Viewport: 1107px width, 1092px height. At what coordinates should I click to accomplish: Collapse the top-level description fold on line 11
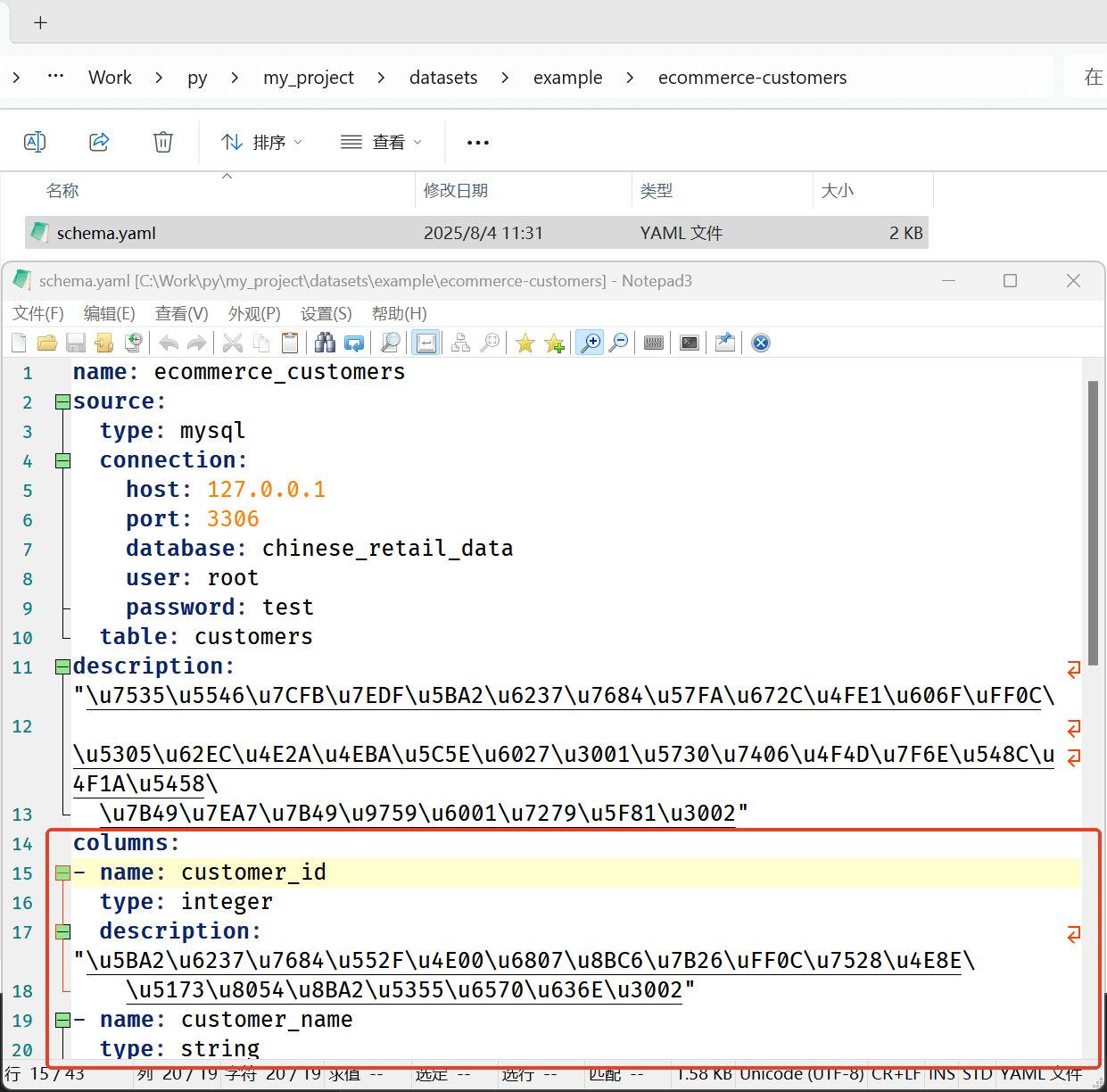(62, 666)
